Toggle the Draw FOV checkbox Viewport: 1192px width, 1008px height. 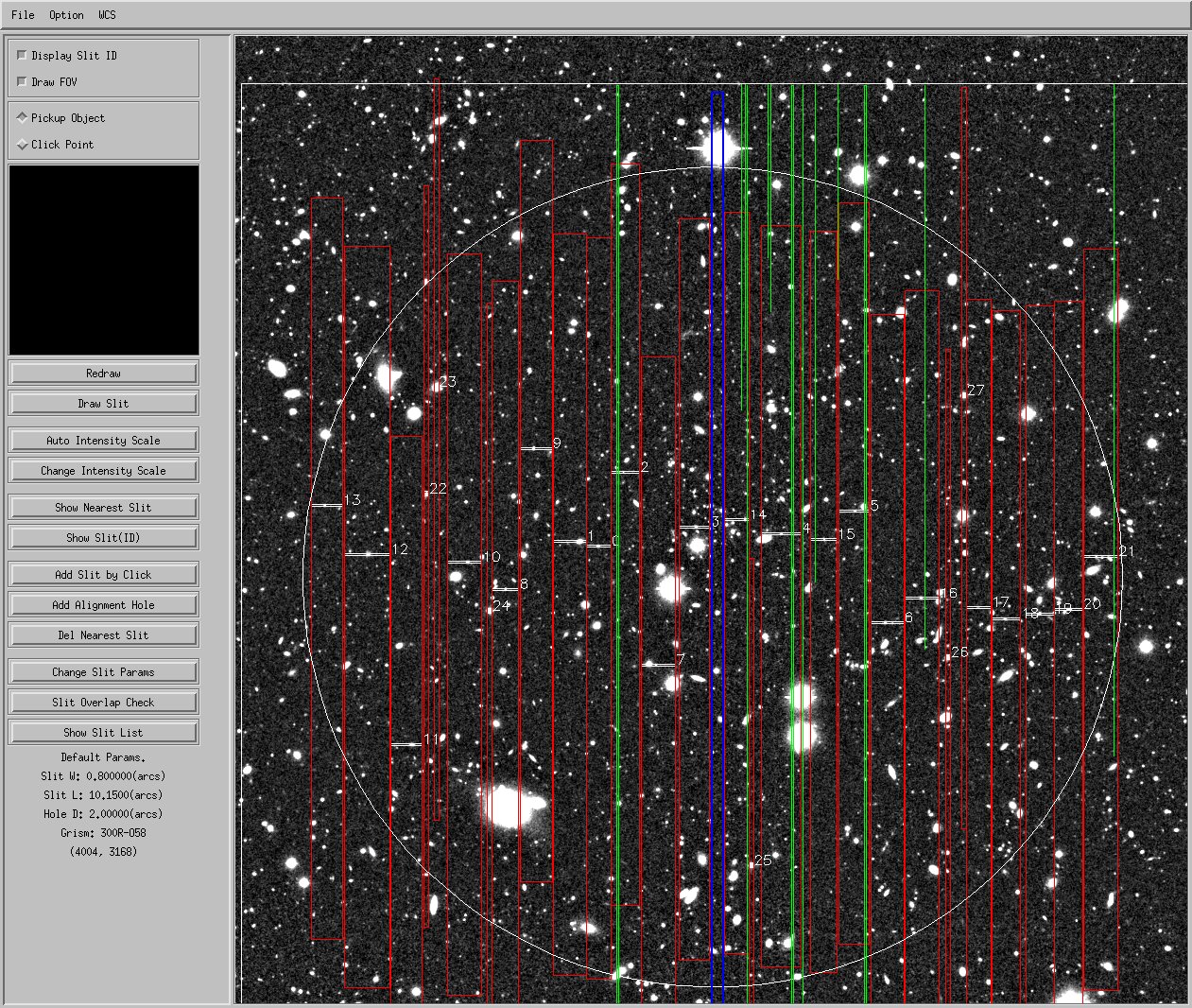pyautogui.click(x=23, y=82)
